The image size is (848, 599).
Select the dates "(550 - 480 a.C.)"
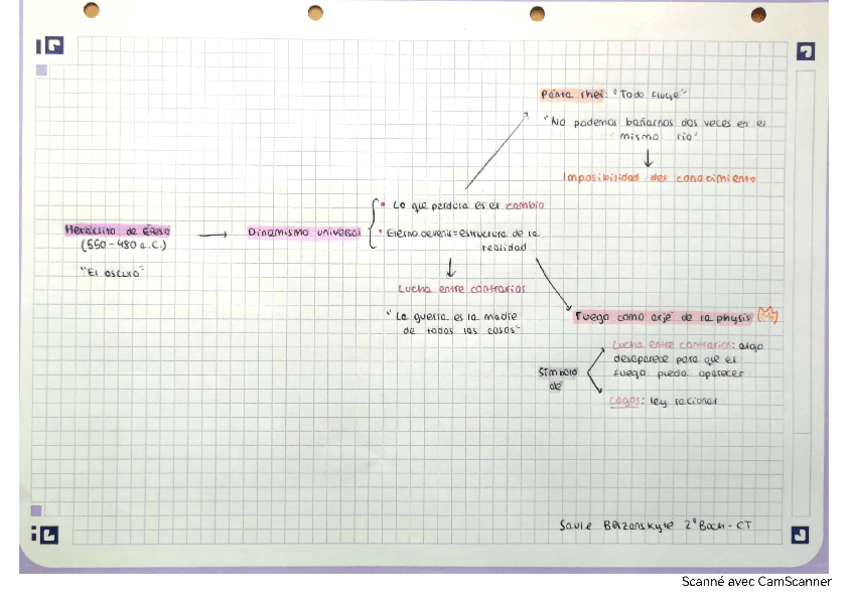tap(124, 245)
